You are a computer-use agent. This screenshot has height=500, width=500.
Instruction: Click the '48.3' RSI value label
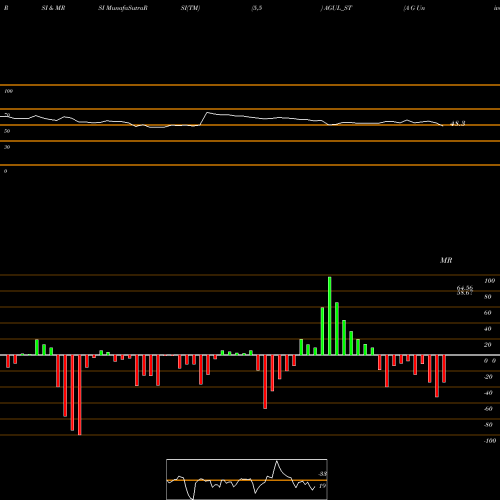(458, 124)
